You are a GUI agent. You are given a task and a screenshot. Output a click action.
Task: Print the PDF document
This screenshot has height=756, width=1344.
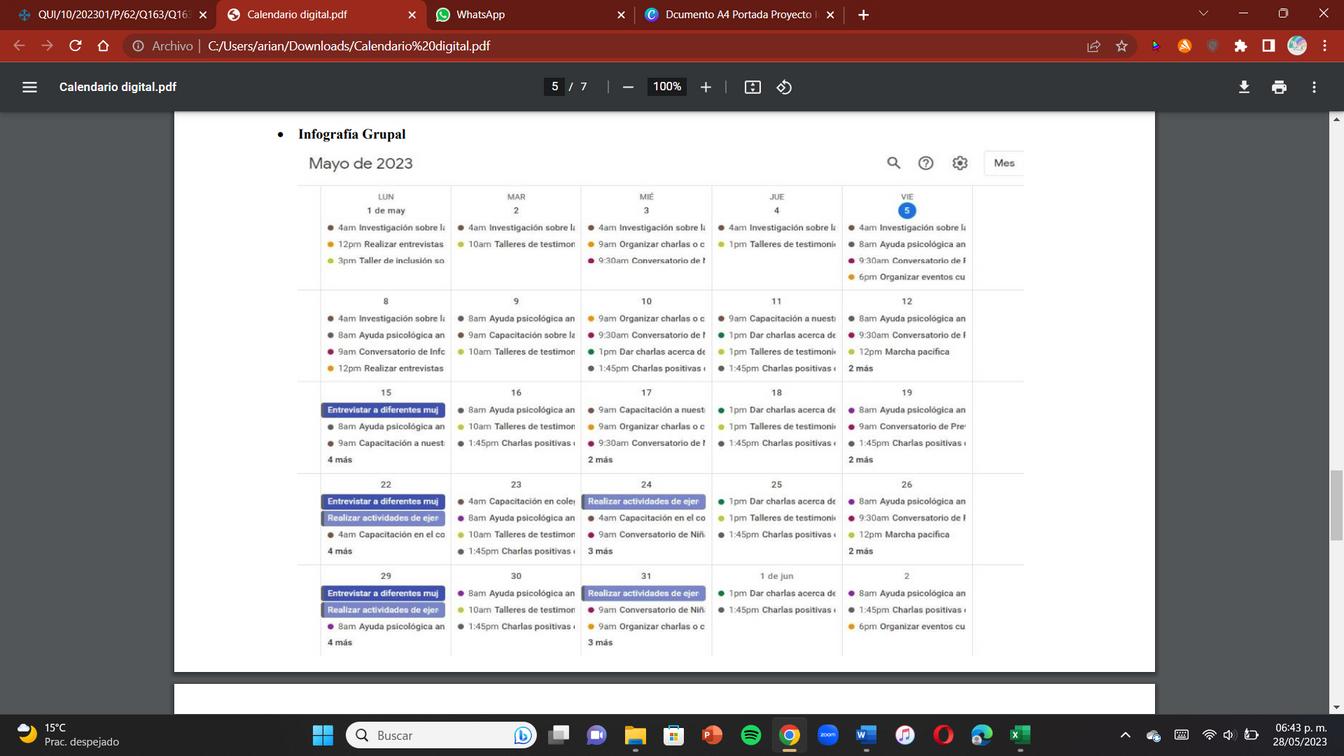[1279, 87]
